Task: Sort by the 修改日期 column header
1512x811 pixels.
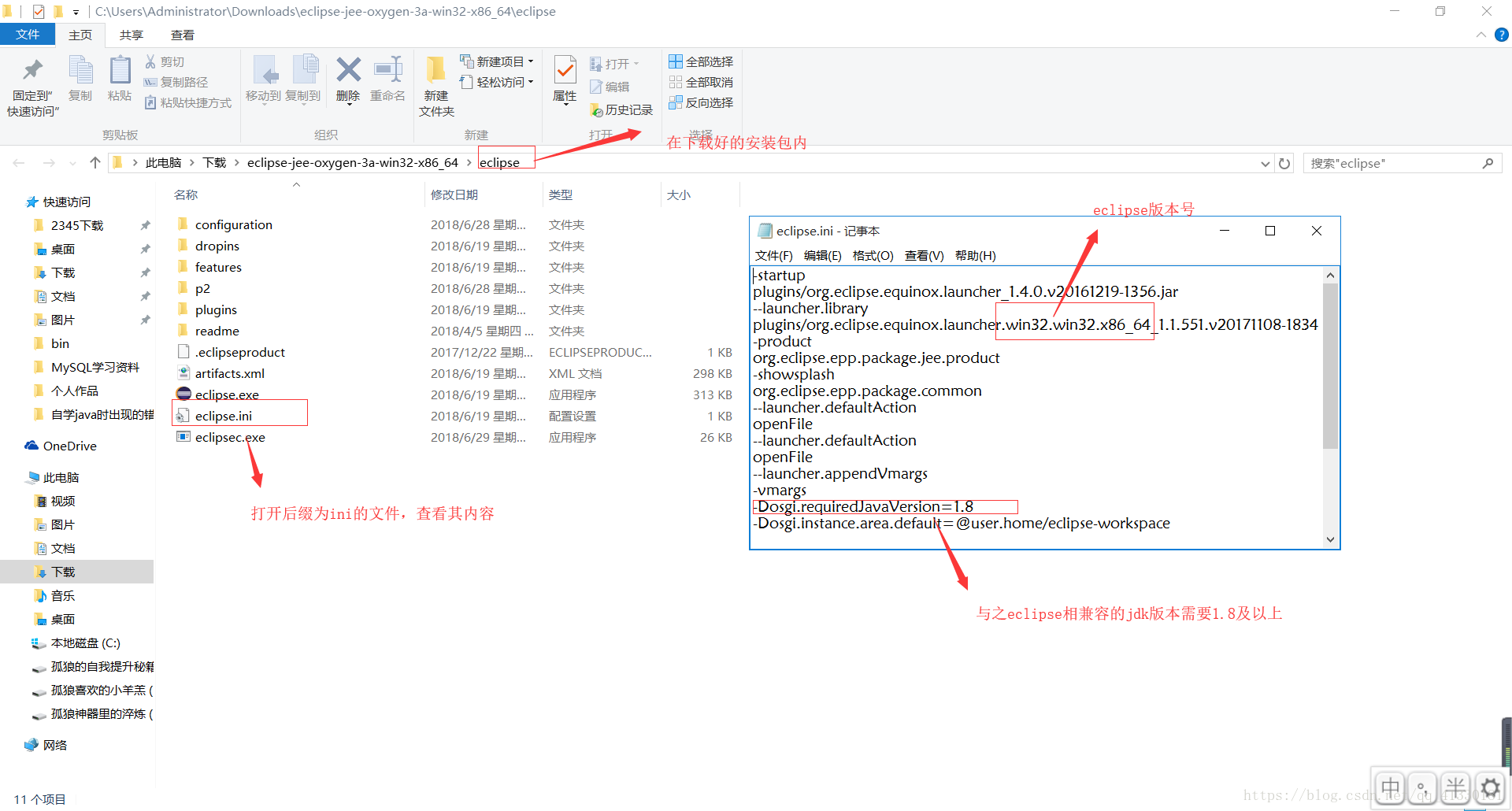Action: [x=454, y=194]
